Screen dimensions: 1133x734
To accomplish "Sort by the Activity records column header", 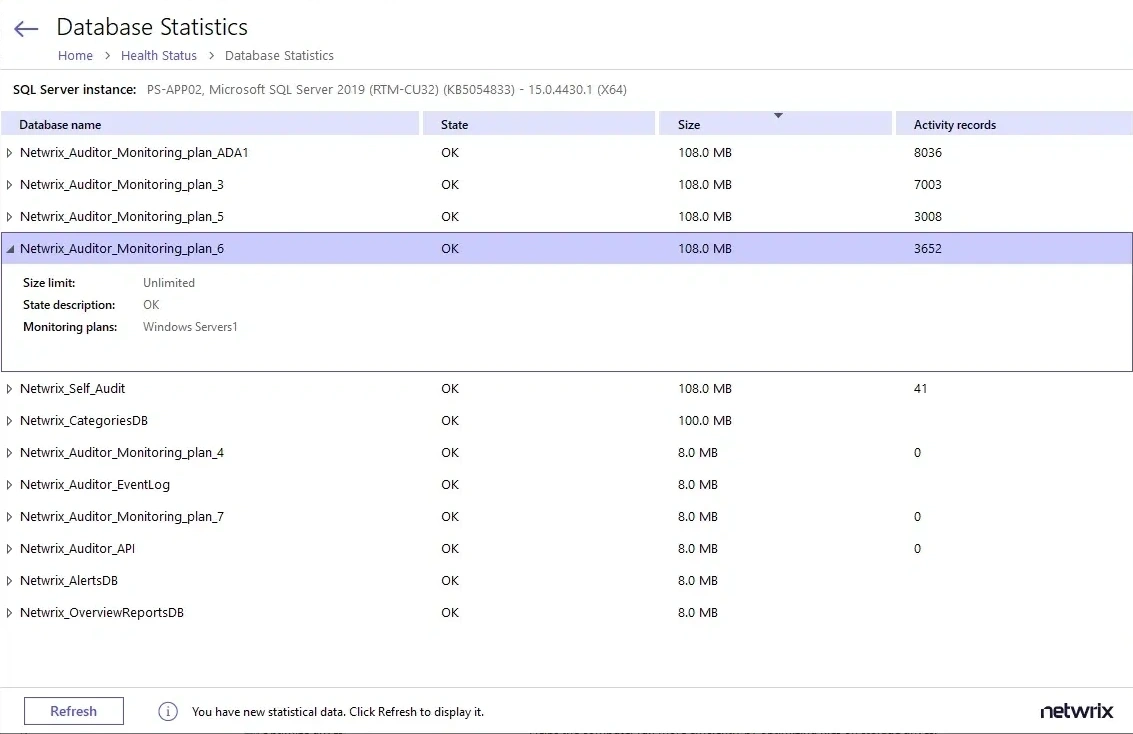I will coord(954,124).
